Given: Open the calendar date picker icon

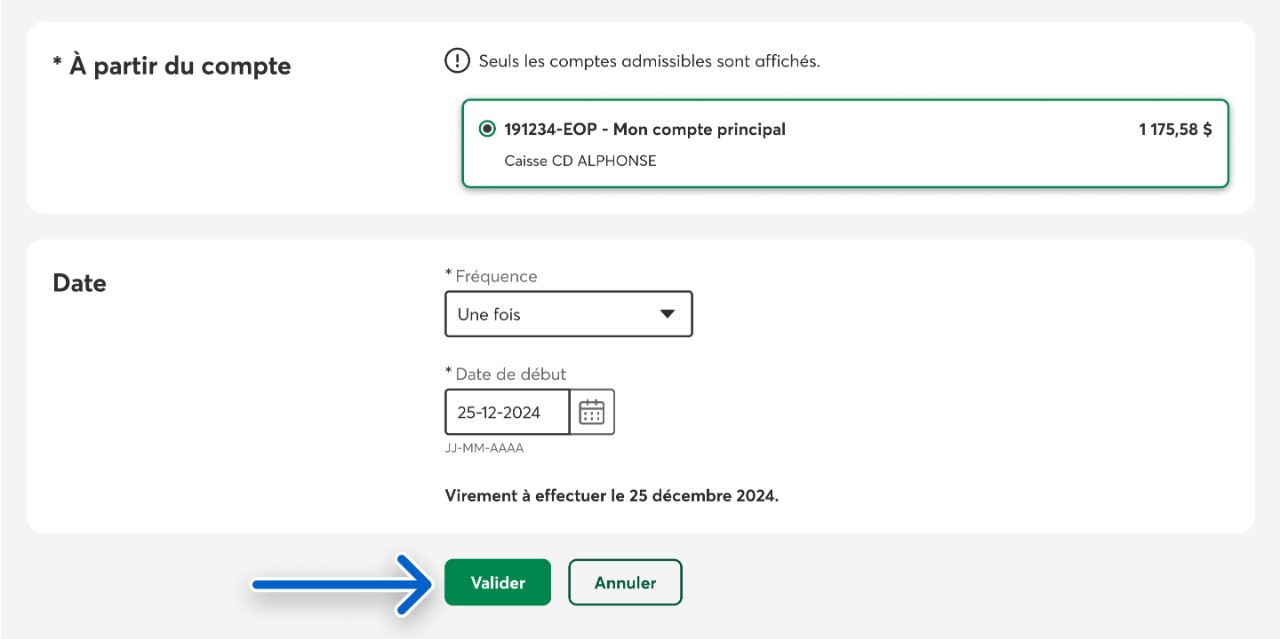Looking at the screenshot, I should (x=592, y=412).
